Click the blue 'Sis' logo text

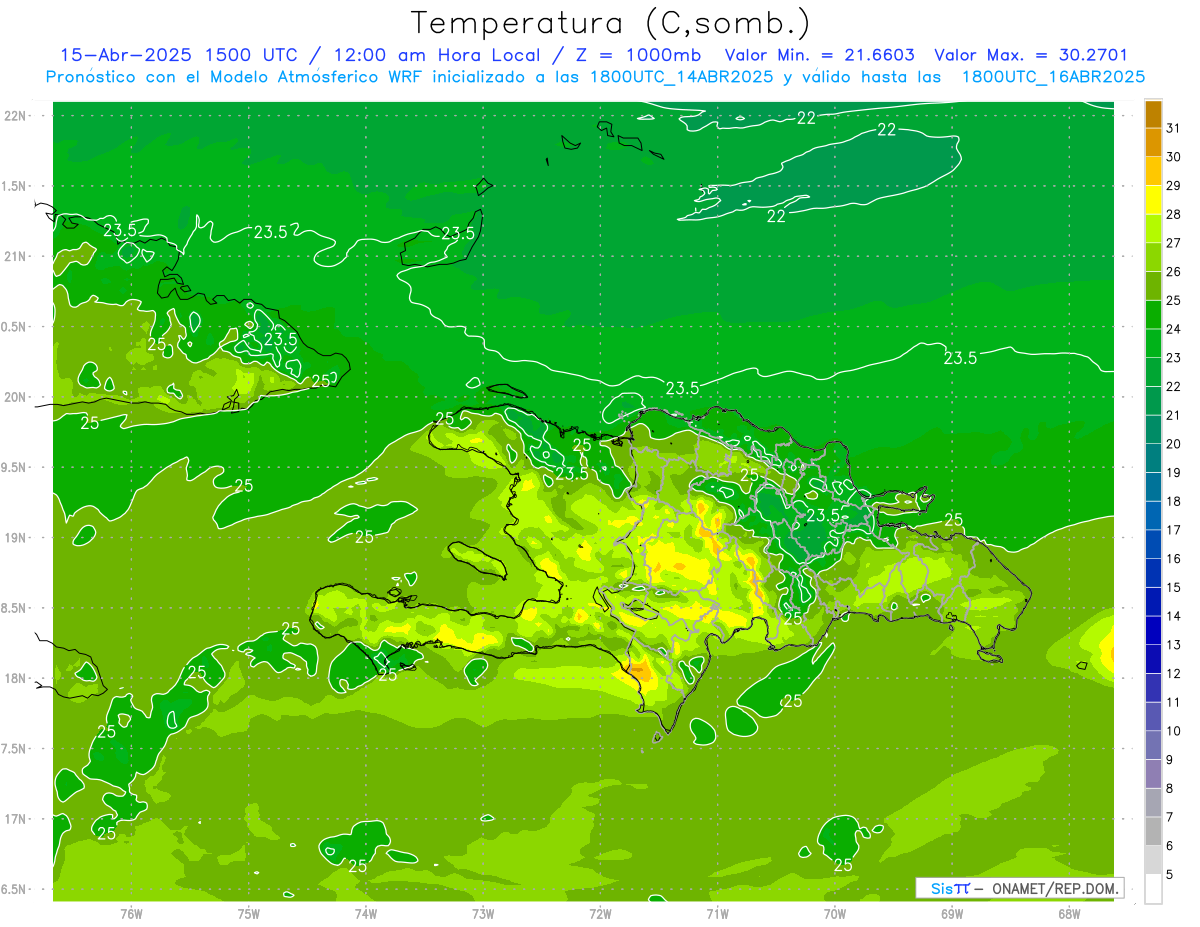click(941, 888)
